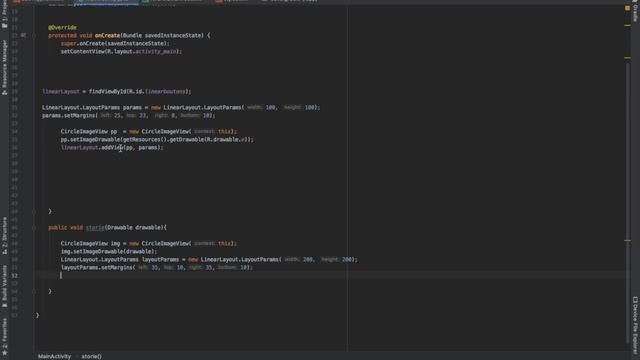Click the storie method name in declaration
The height and width of the screenshot is (360, 640).
95,227
